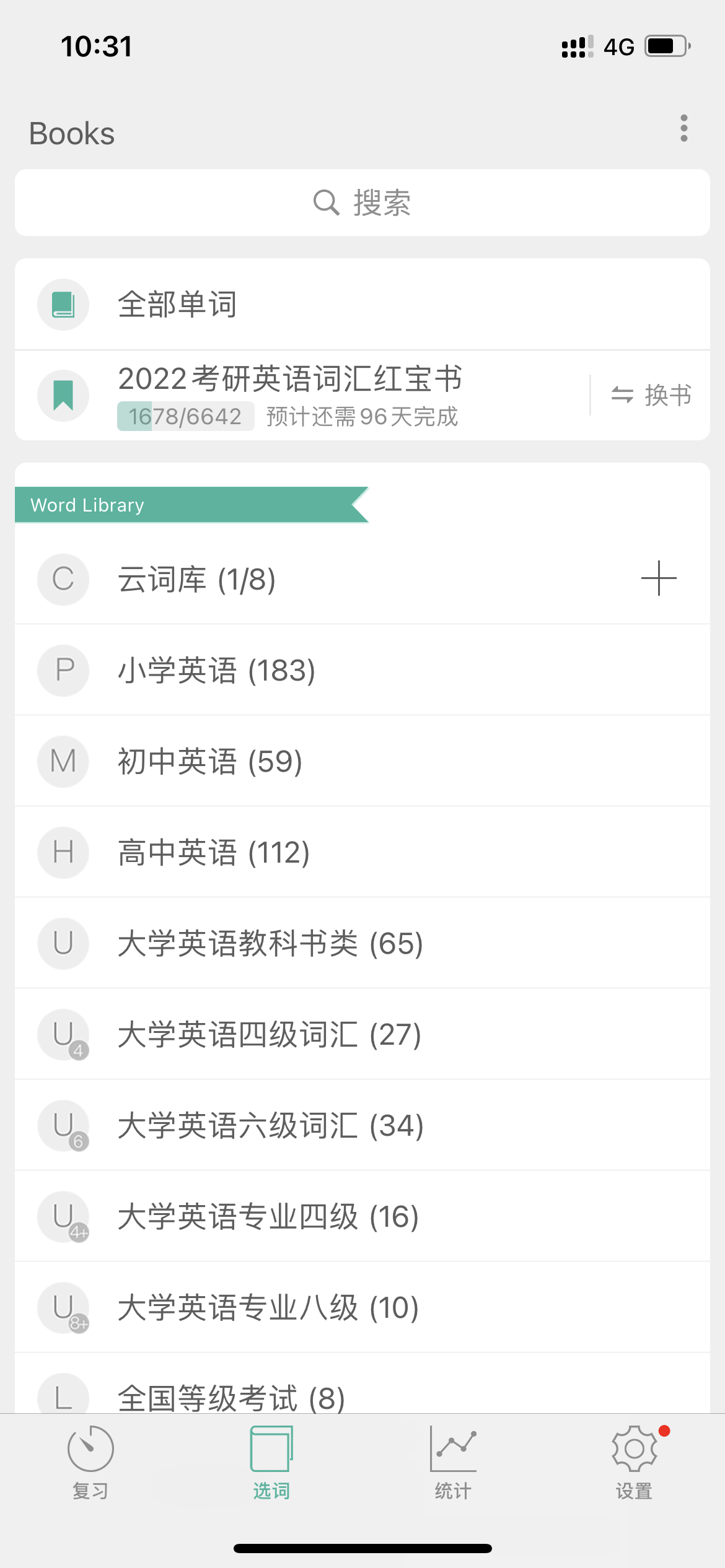Screen dimensions: 725x1568
Task: Open 大学英语专业四级 (16) category
Action: pyautogui.click(x=268, y=1217)
